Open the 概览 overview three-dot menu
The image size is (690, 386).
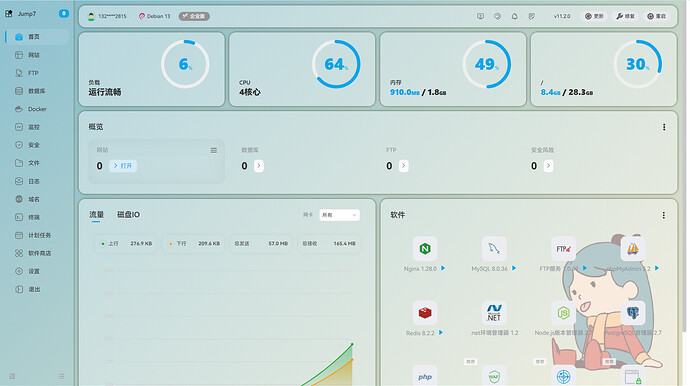(x=664, y=127)
